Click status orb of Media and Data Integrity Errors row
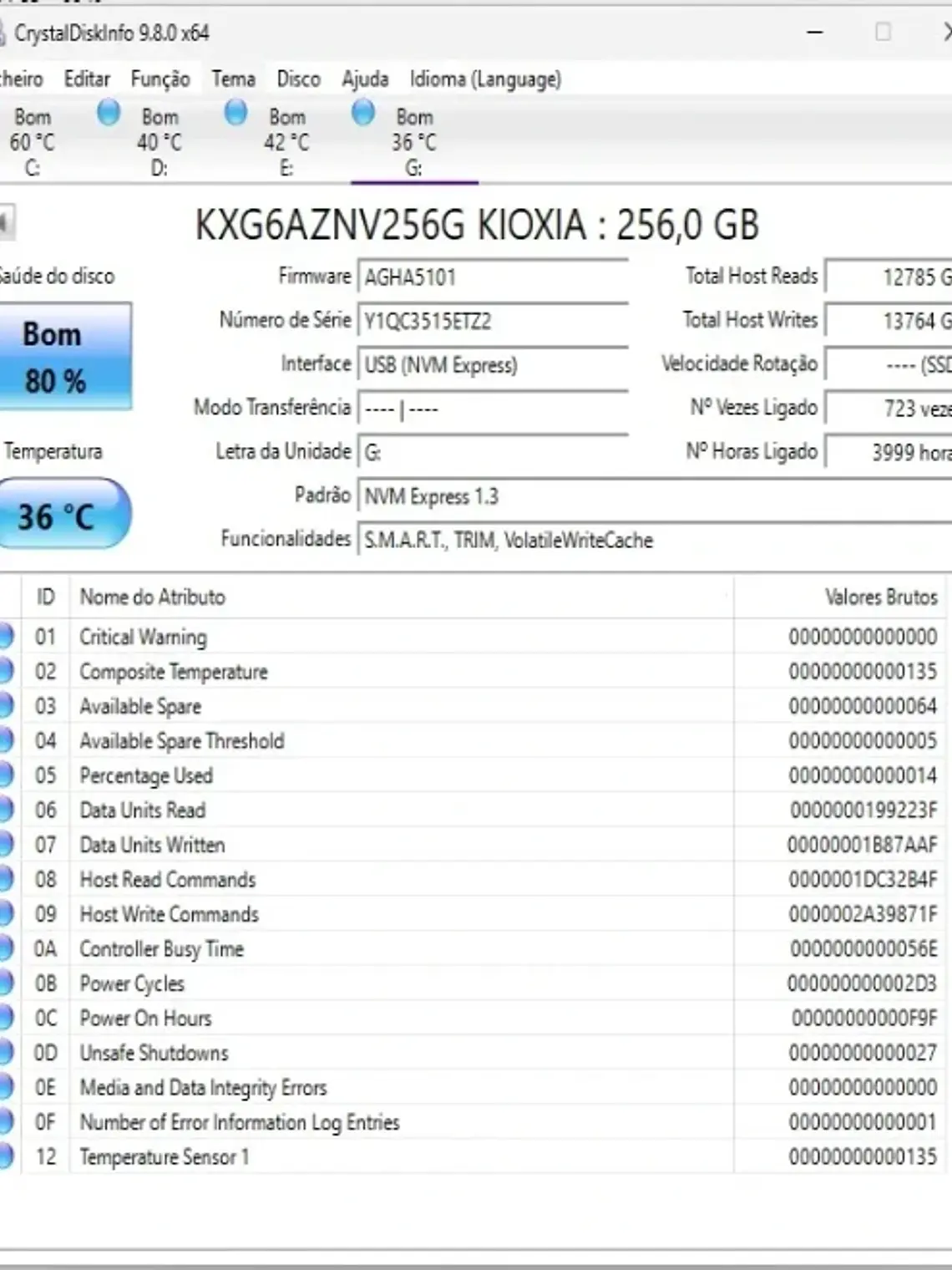952x1270 pixels. point(5,1087)
